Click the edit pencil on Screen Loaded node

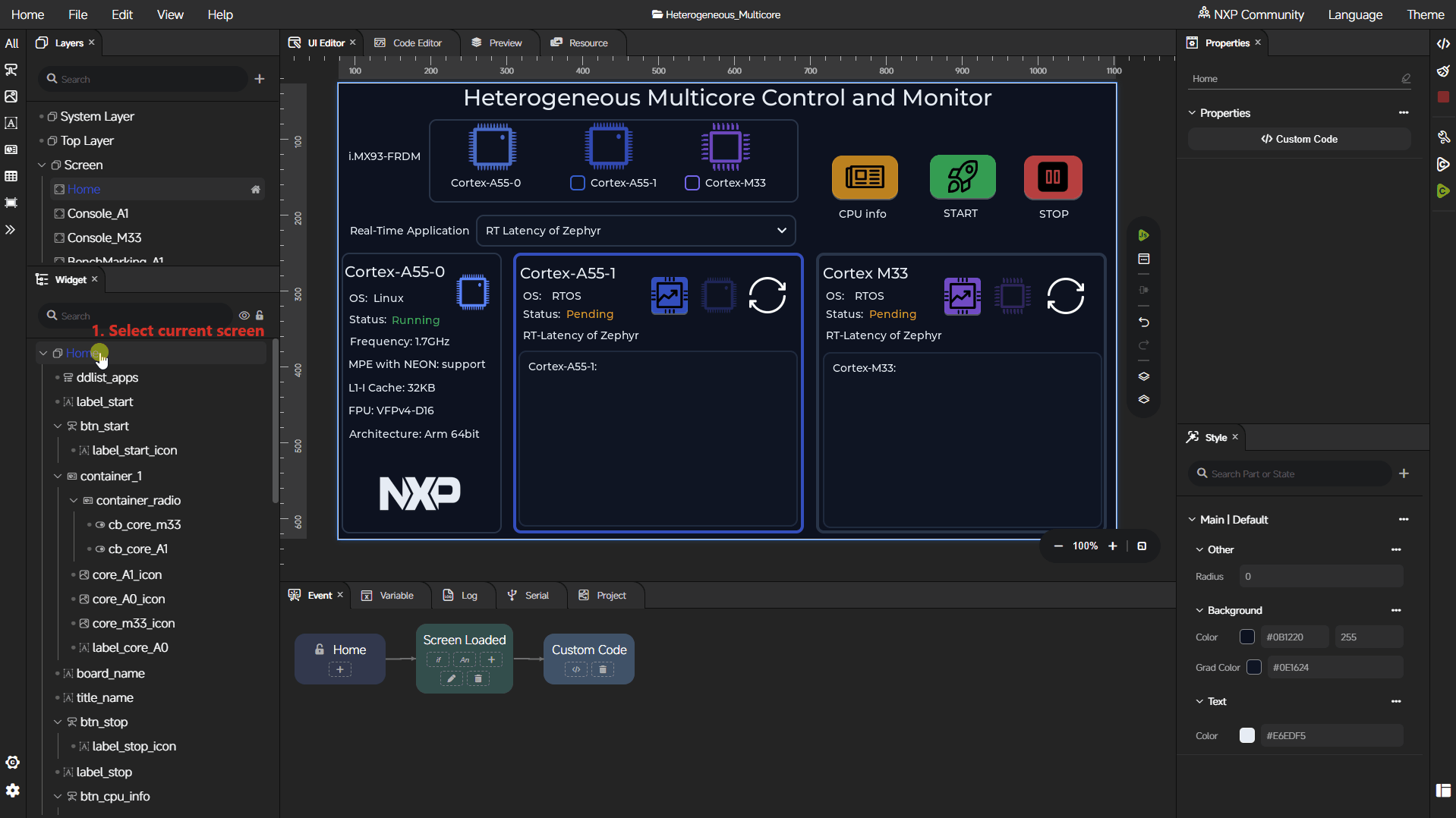pos(451,679)
